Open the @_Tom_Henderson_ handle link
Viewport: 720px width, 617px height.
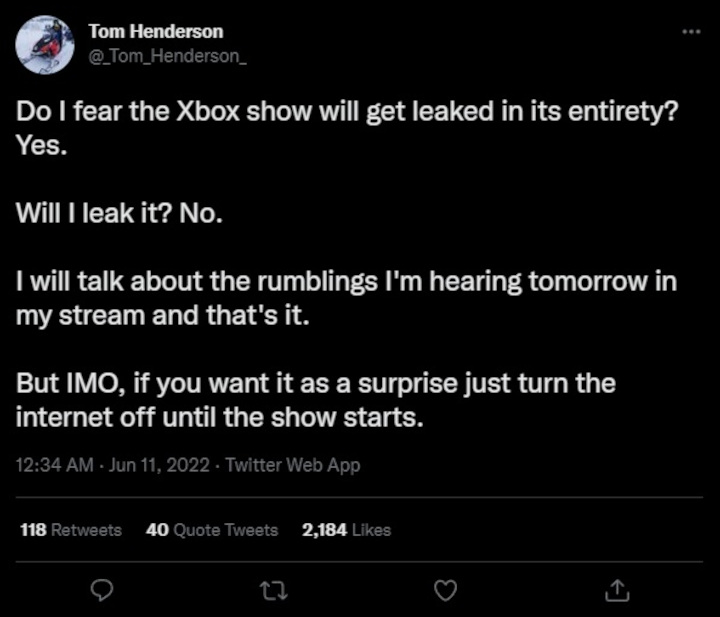point(167,56)
